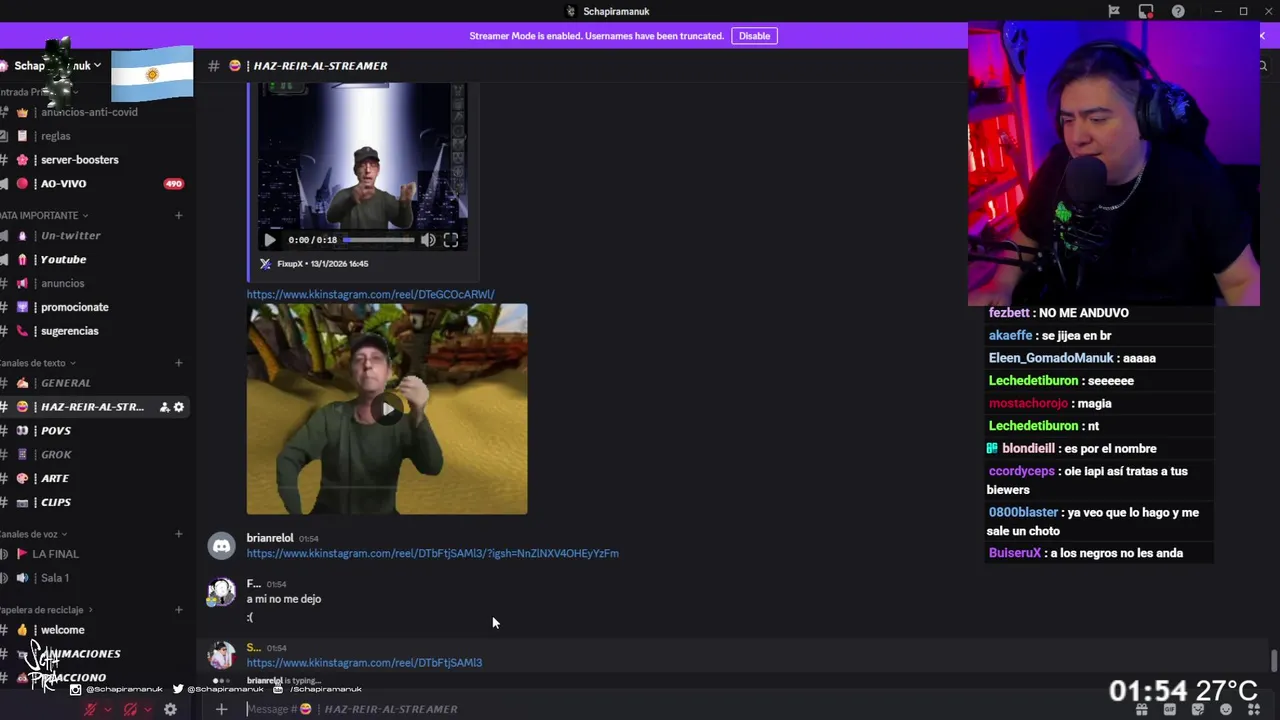1280x720 pixels.
Task: Click the plus attach button in message bar
Action: tap(221, 709)
